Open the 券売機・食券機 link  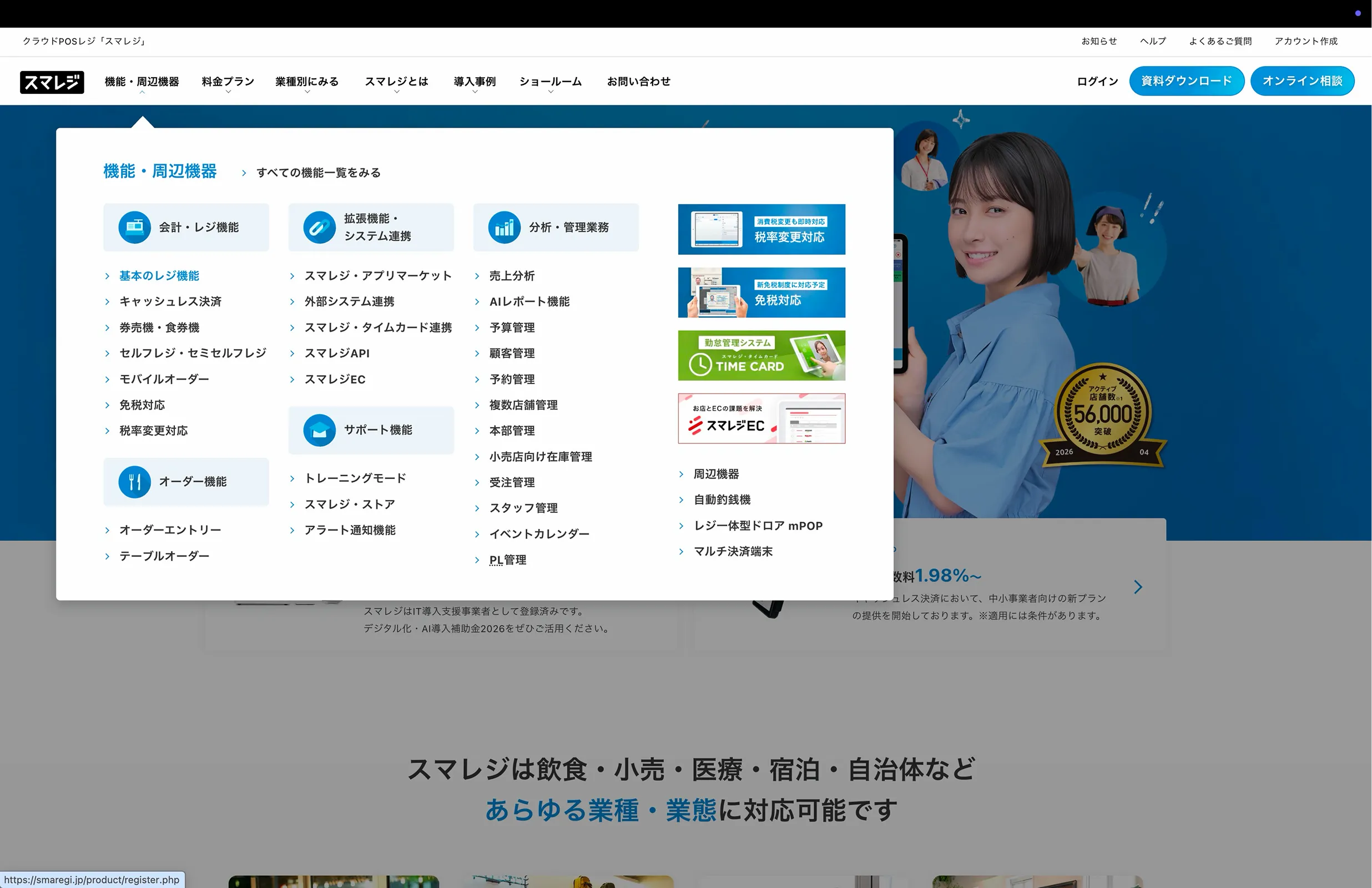(159, 327)
